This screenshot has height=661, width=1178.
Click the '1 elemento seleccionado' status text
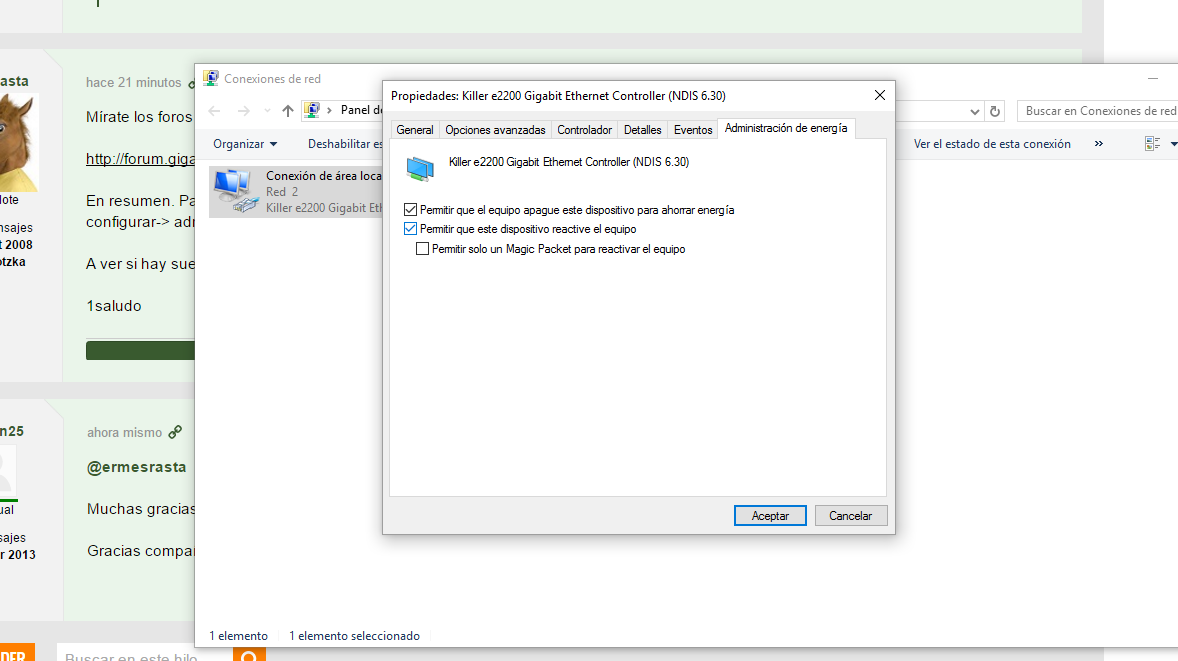[x=355, y=635]
